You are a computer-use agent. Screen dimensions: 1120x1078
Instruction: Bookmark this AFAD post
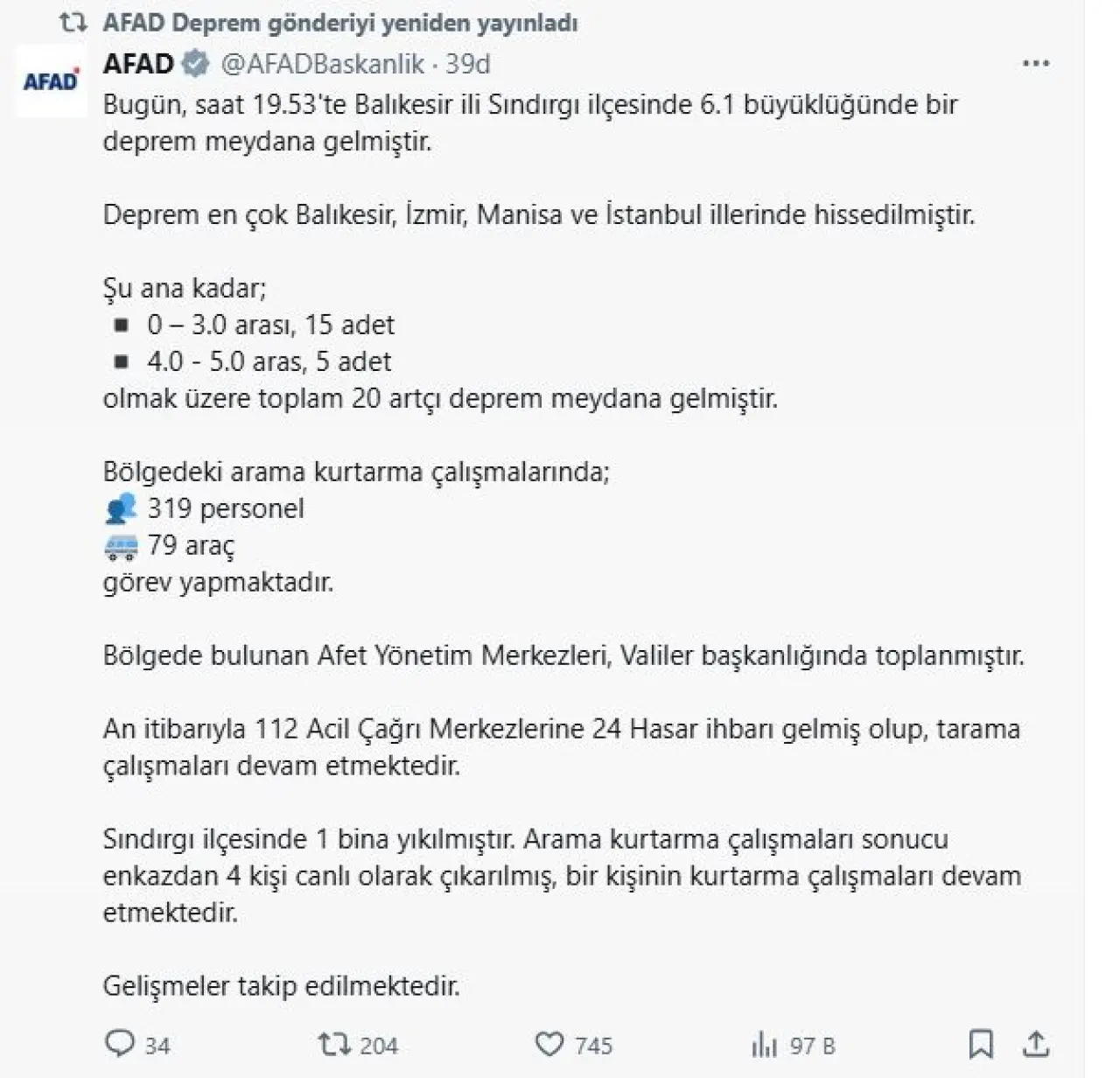[981, 1044]
